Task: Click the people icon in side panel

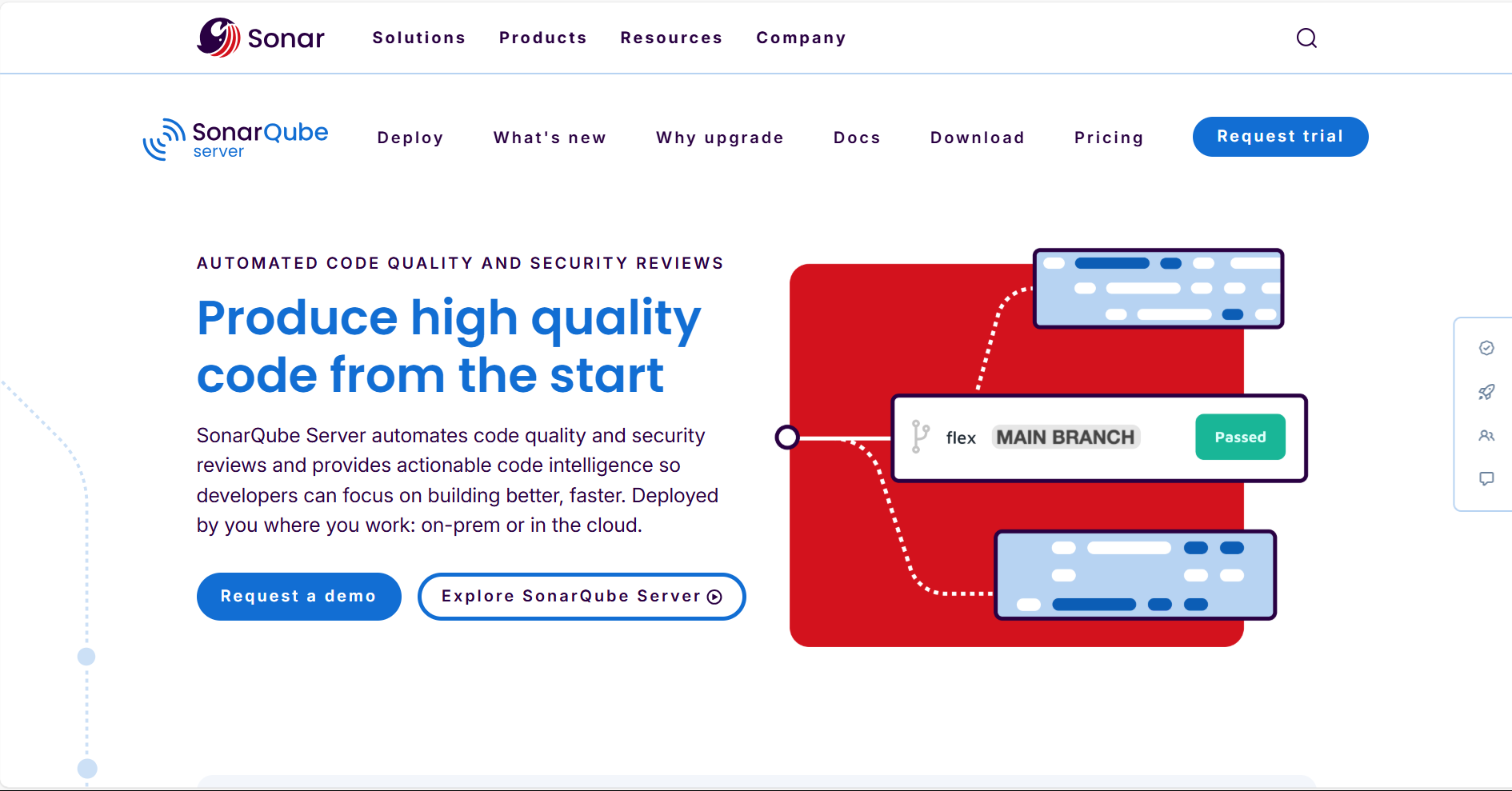Action: pyautogui.click(x=1486, y=436)
